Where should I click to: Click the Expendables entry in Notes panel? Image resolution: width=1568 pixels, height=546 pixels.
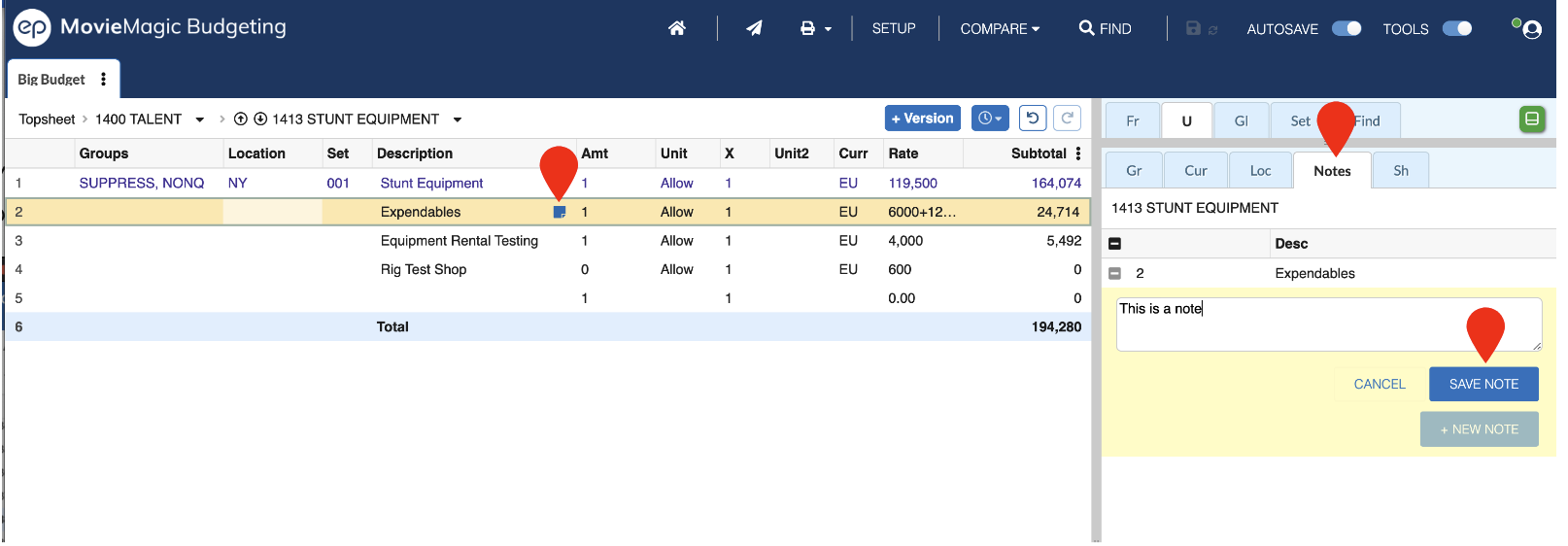pyautogui.click(x=1314, y=273)
